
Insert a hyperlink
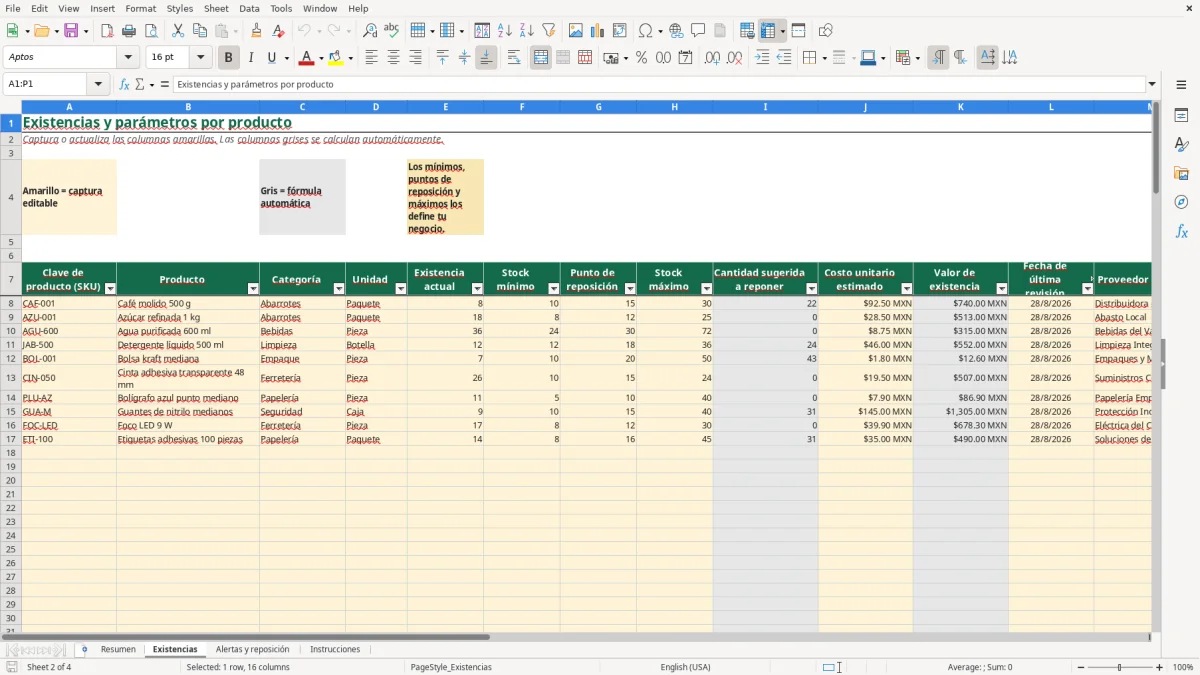click(676, 31)
